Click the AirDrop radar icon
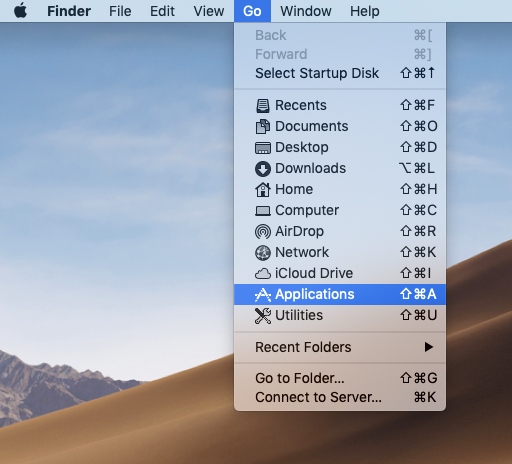Screen dimensions: 512x464 pos(263,232)
